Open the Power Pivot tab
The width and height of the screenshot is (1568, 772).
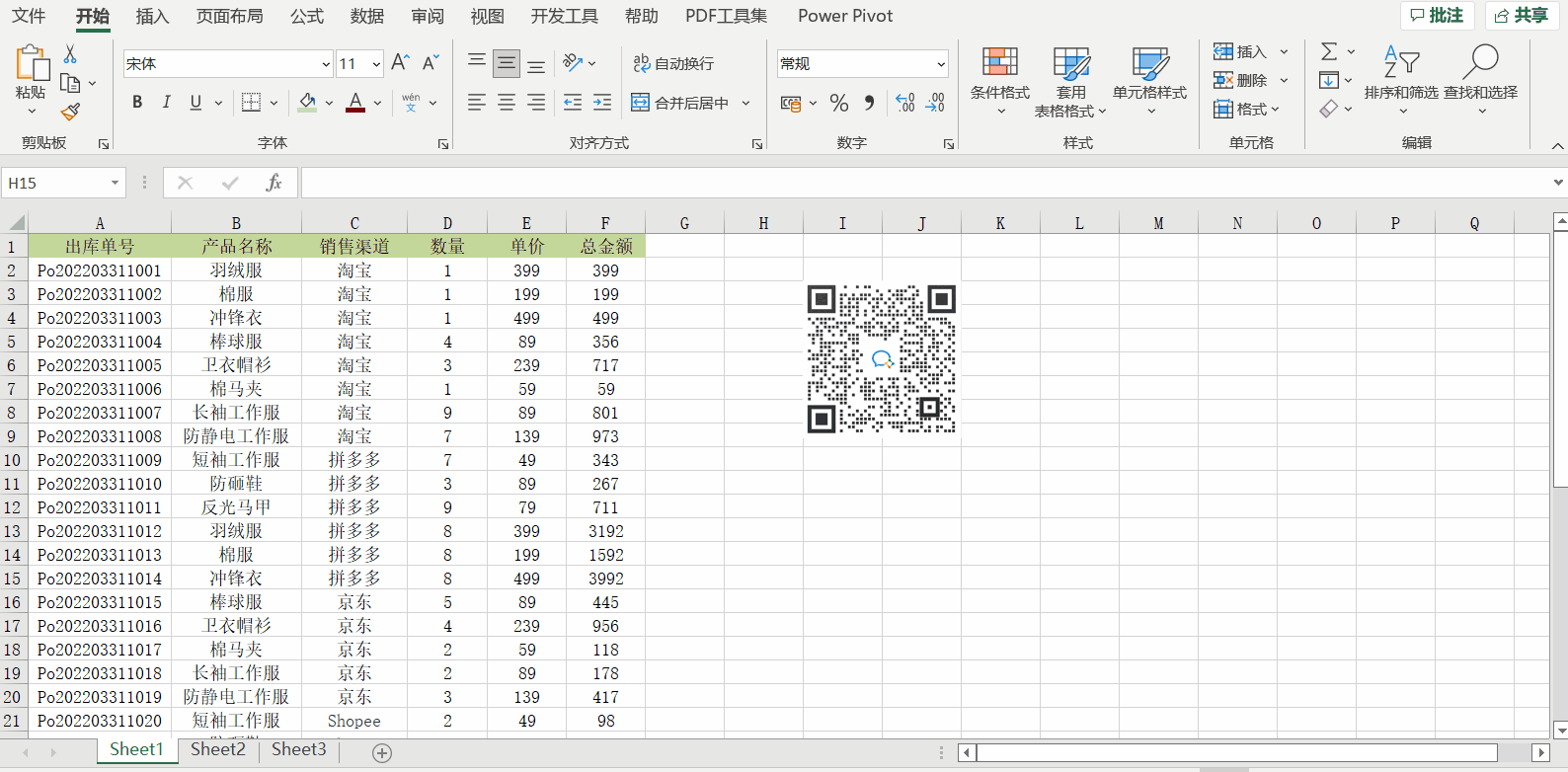tap(845, 16)
